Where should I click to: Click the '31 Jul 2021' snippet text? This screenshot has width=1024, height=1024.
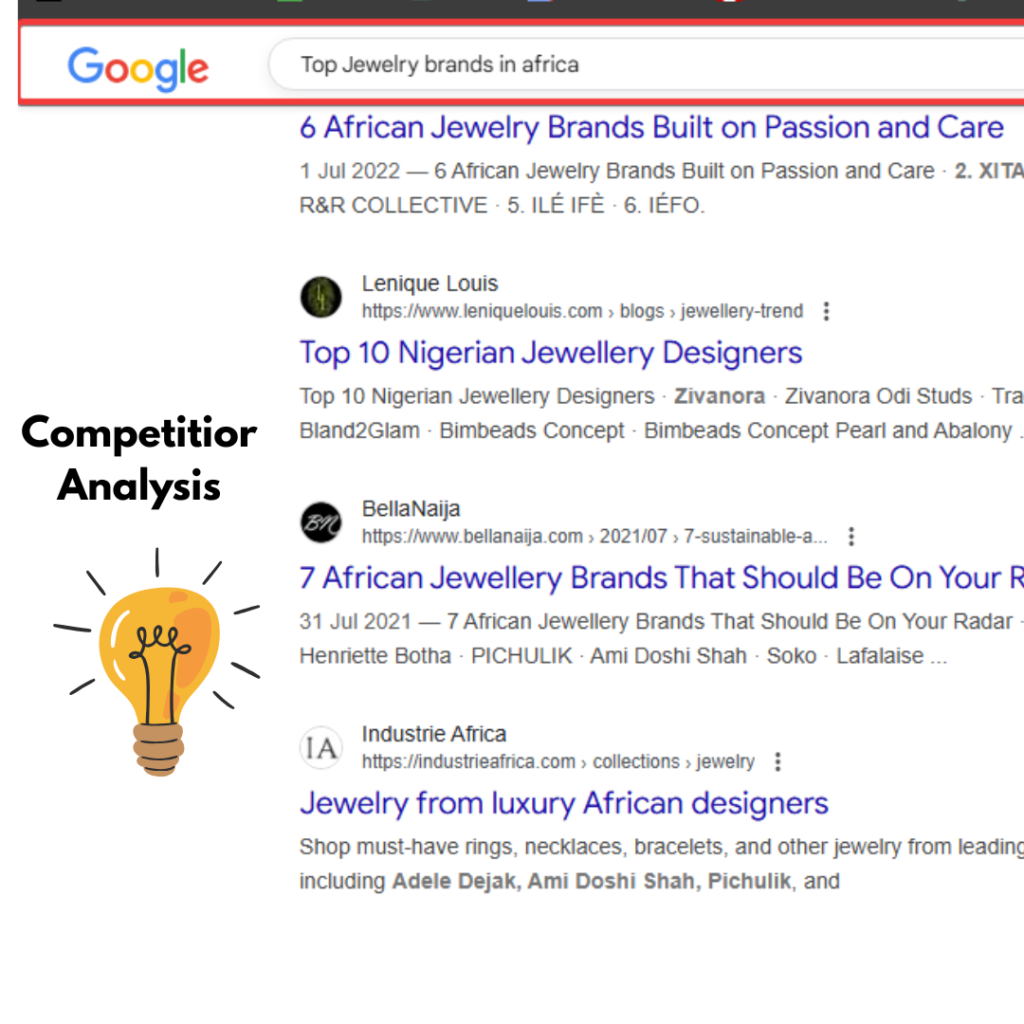click(355, 621)
